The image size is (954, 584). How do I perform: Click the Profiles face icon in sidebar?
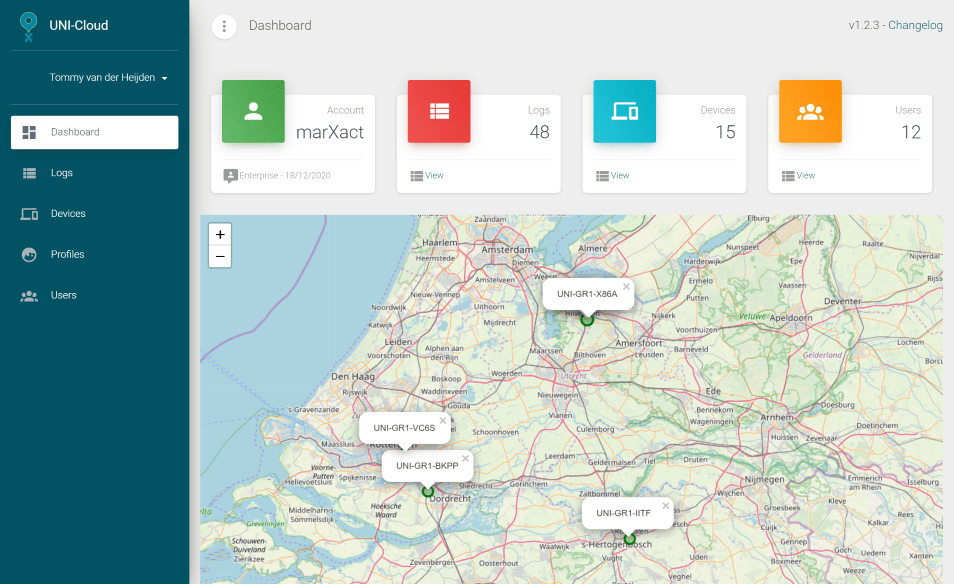coord(30,255)
